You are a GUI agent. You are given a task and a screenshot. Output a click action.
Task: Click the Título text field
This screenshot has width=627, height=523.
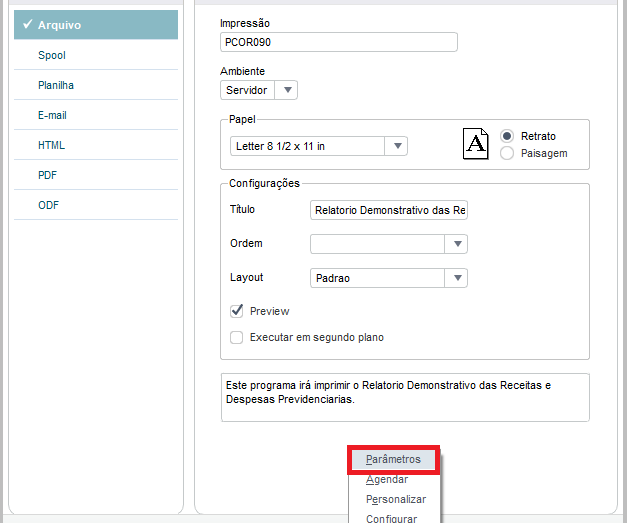(x=389, y=210)
